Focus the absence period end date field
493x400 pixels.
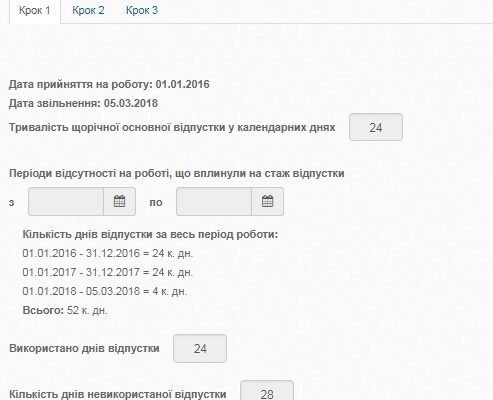coord(214,201)
